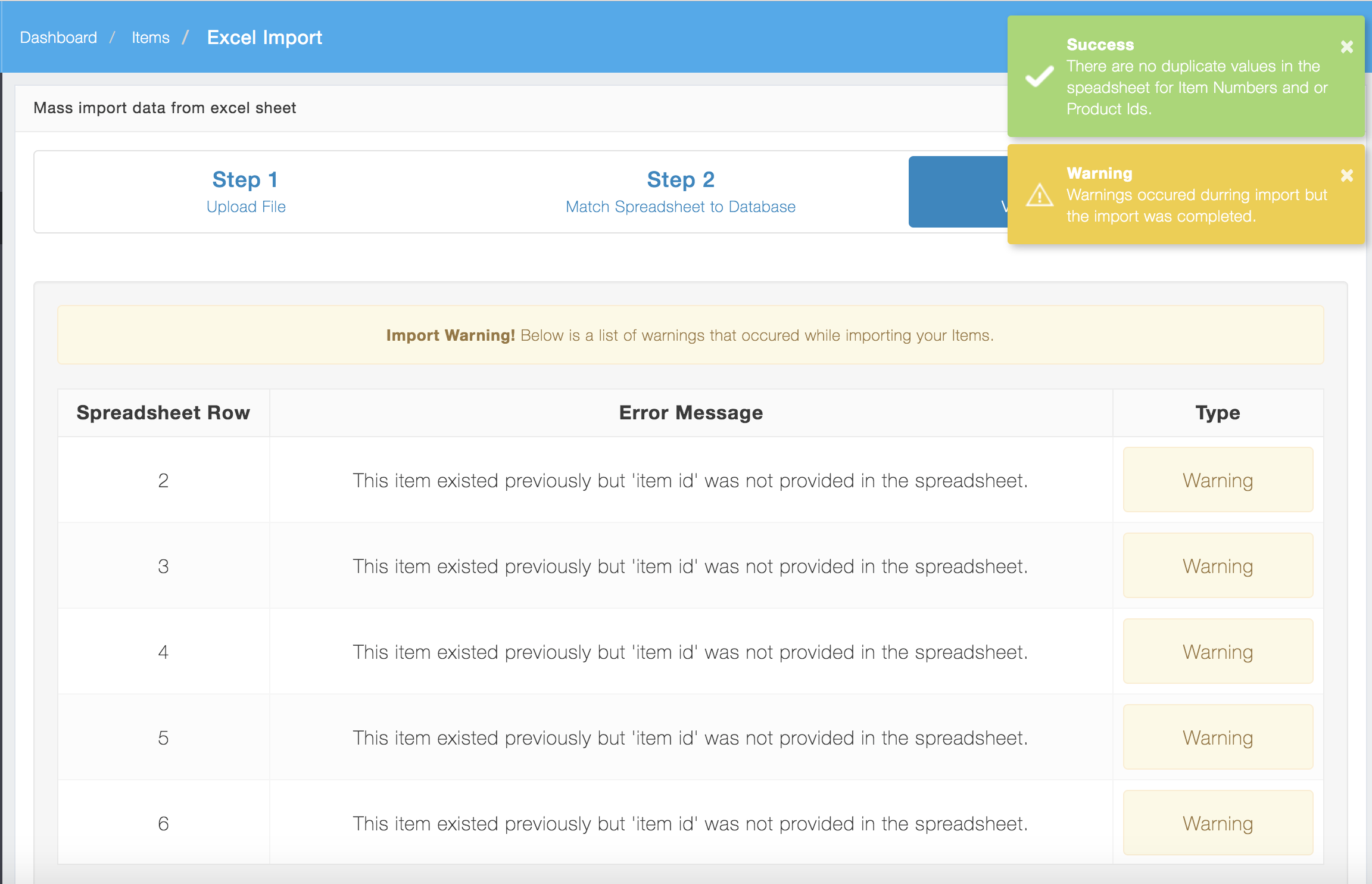The width and height of the screenshot is (1372, 884).
Task: Click the Warning badge for spreadsheet row 5
Action: (1217, 737)
